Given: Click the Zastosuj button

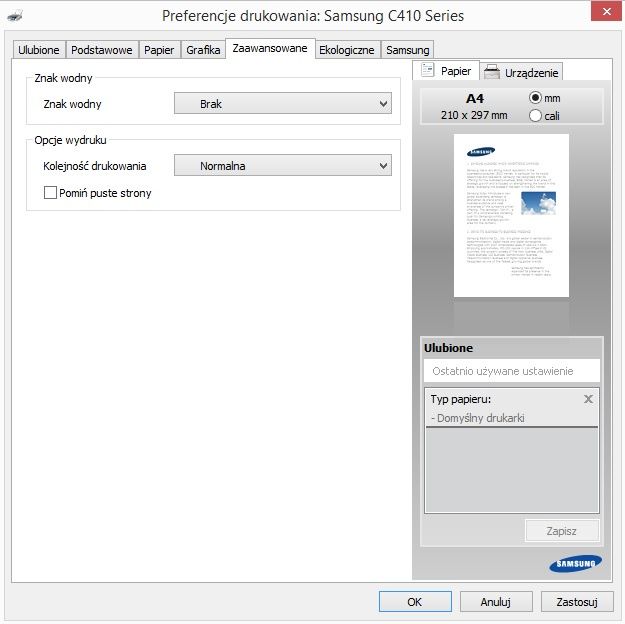Looking at the screenshot, I should tap(577, 602).
